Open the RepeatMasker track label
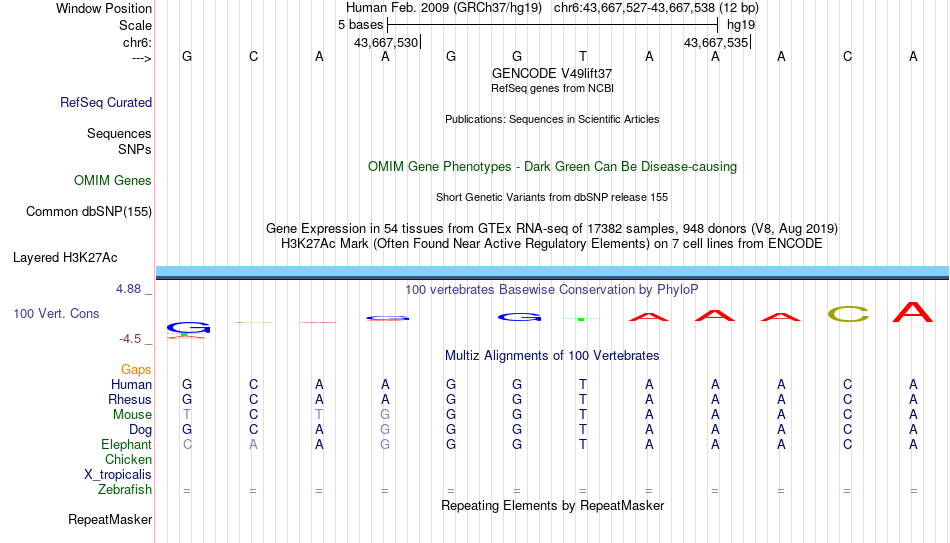 tap(110, 519)
